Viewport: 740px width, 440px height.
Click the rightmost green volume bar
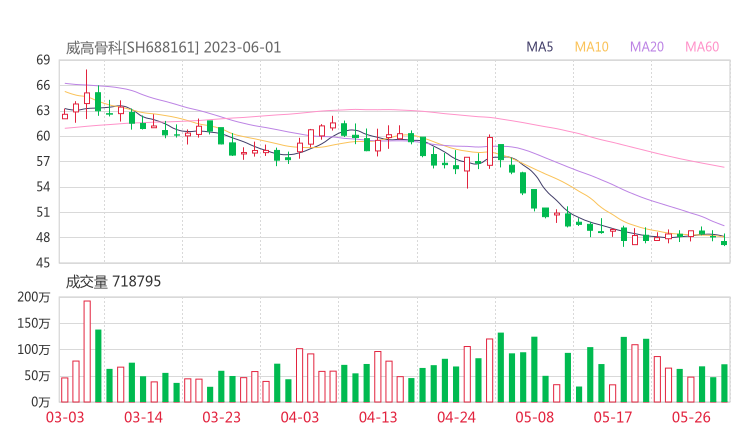(724, 383)
